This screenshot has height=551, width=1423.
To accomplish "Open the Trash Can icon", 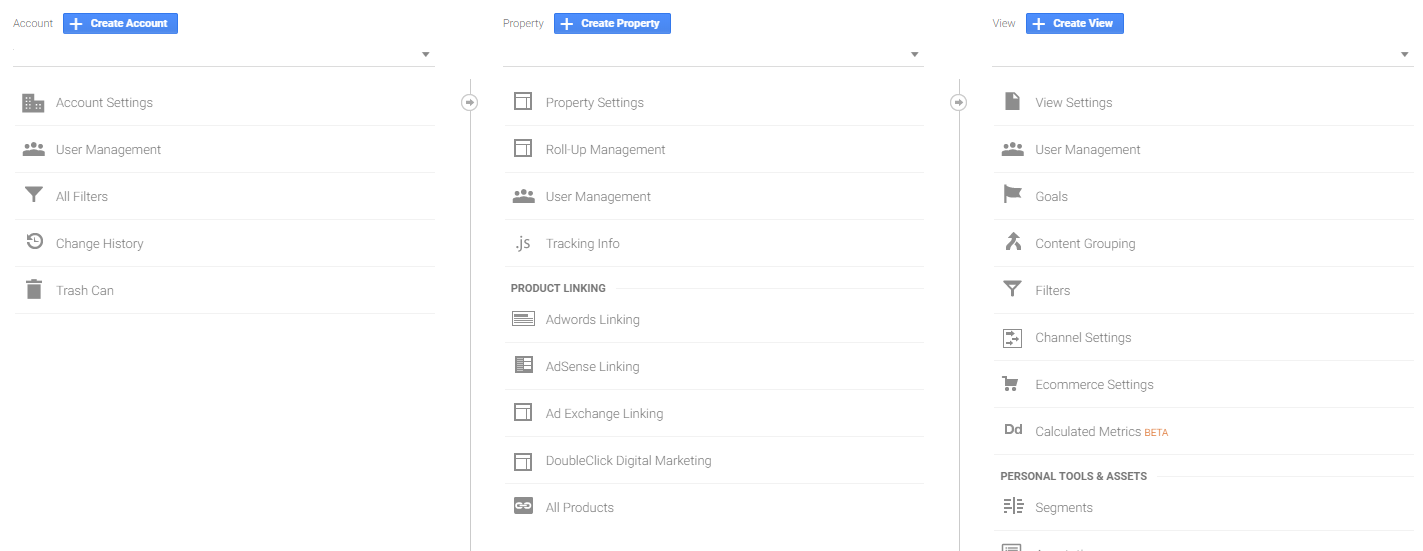I will tap(34, 290).
